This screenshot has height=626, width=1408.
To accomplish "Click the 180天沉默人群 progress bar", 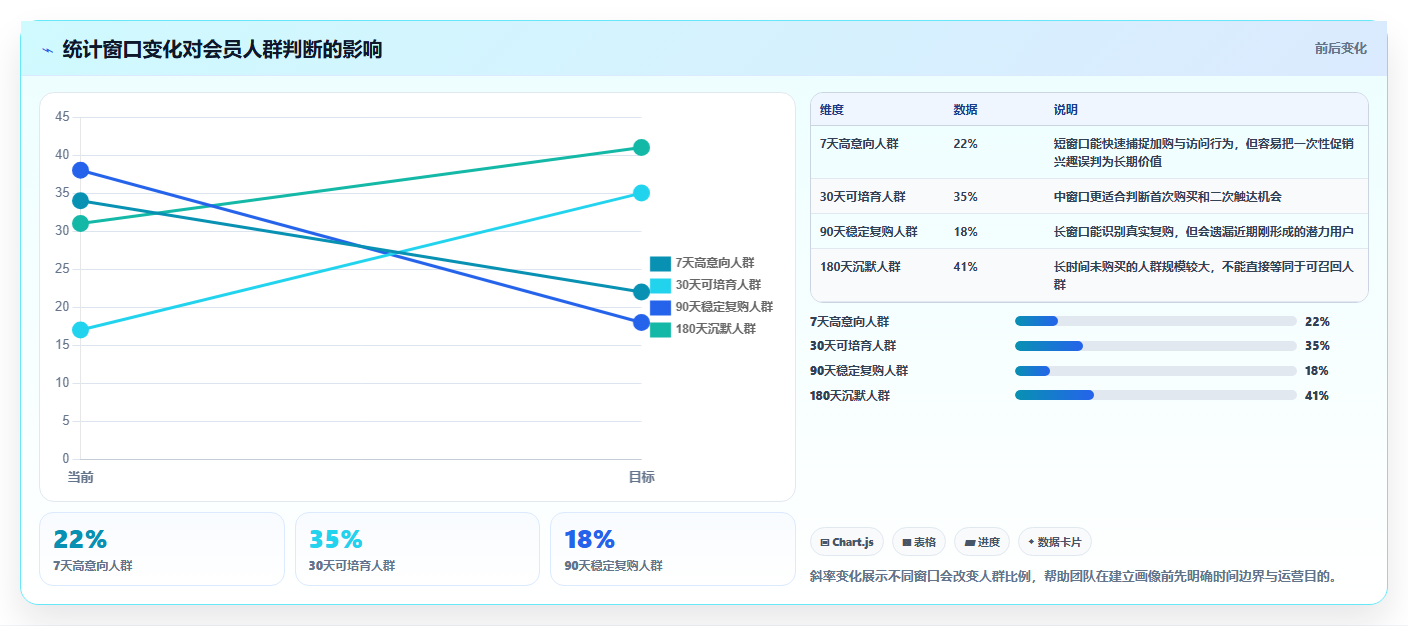I will coord(1155,395).
